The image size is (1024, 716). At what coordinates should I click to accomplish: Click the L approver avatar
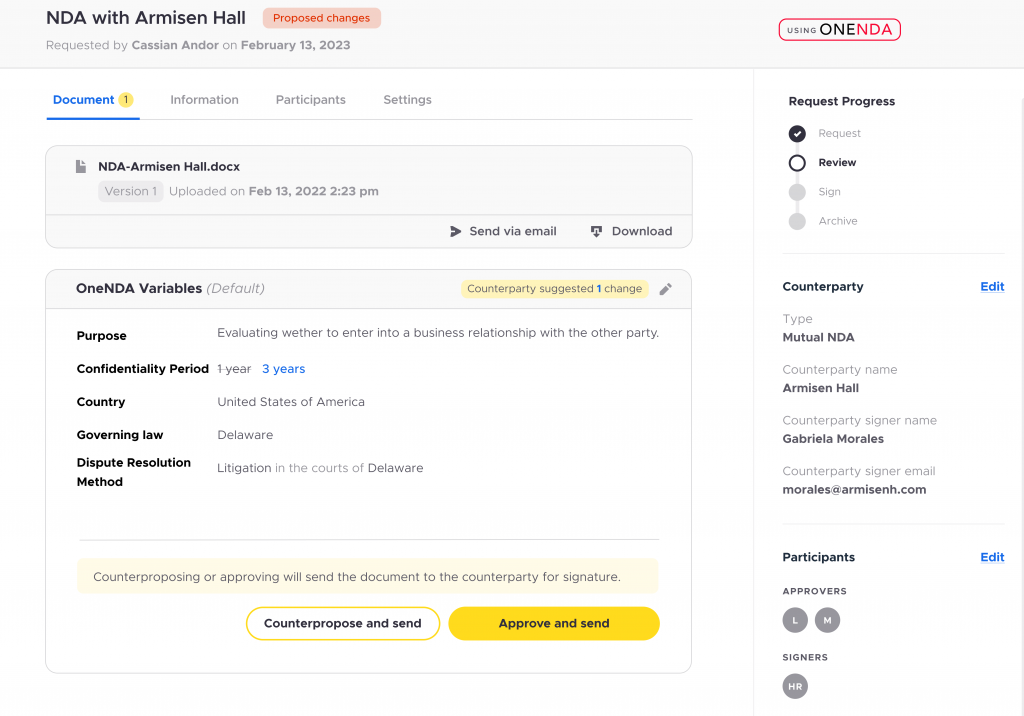(795, 620)
